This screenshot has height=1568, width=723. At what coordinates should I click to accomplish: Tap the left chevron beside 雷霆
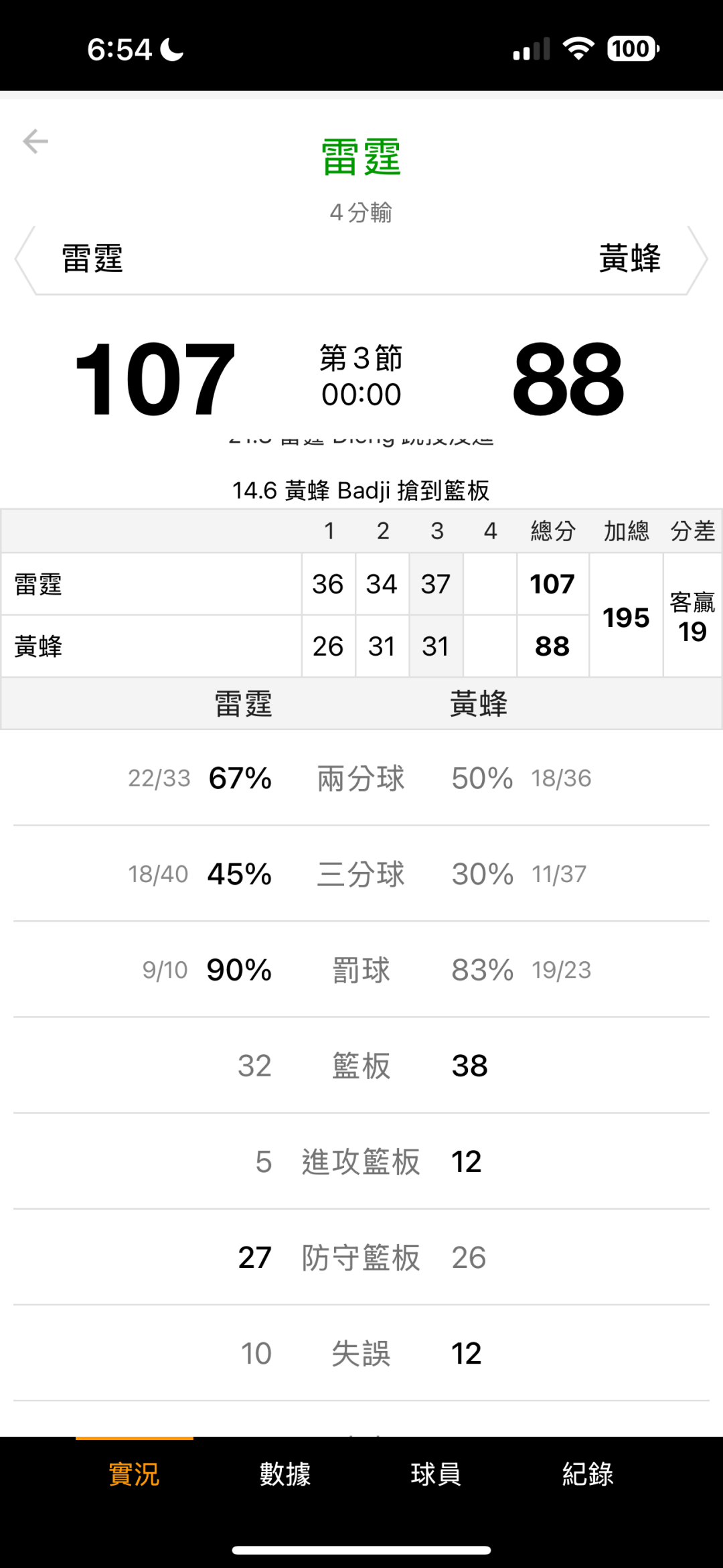pyautogui.click(x=25, y=260)
